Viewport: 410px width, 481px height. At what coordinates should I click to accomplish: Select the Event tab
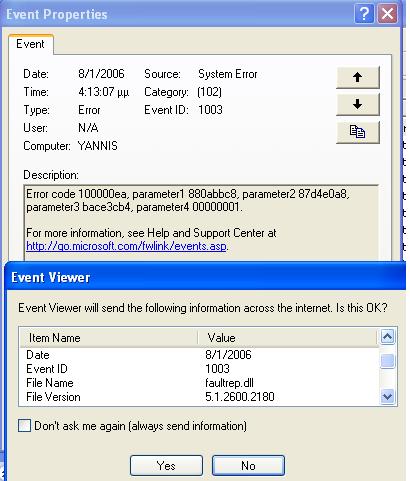30,44
